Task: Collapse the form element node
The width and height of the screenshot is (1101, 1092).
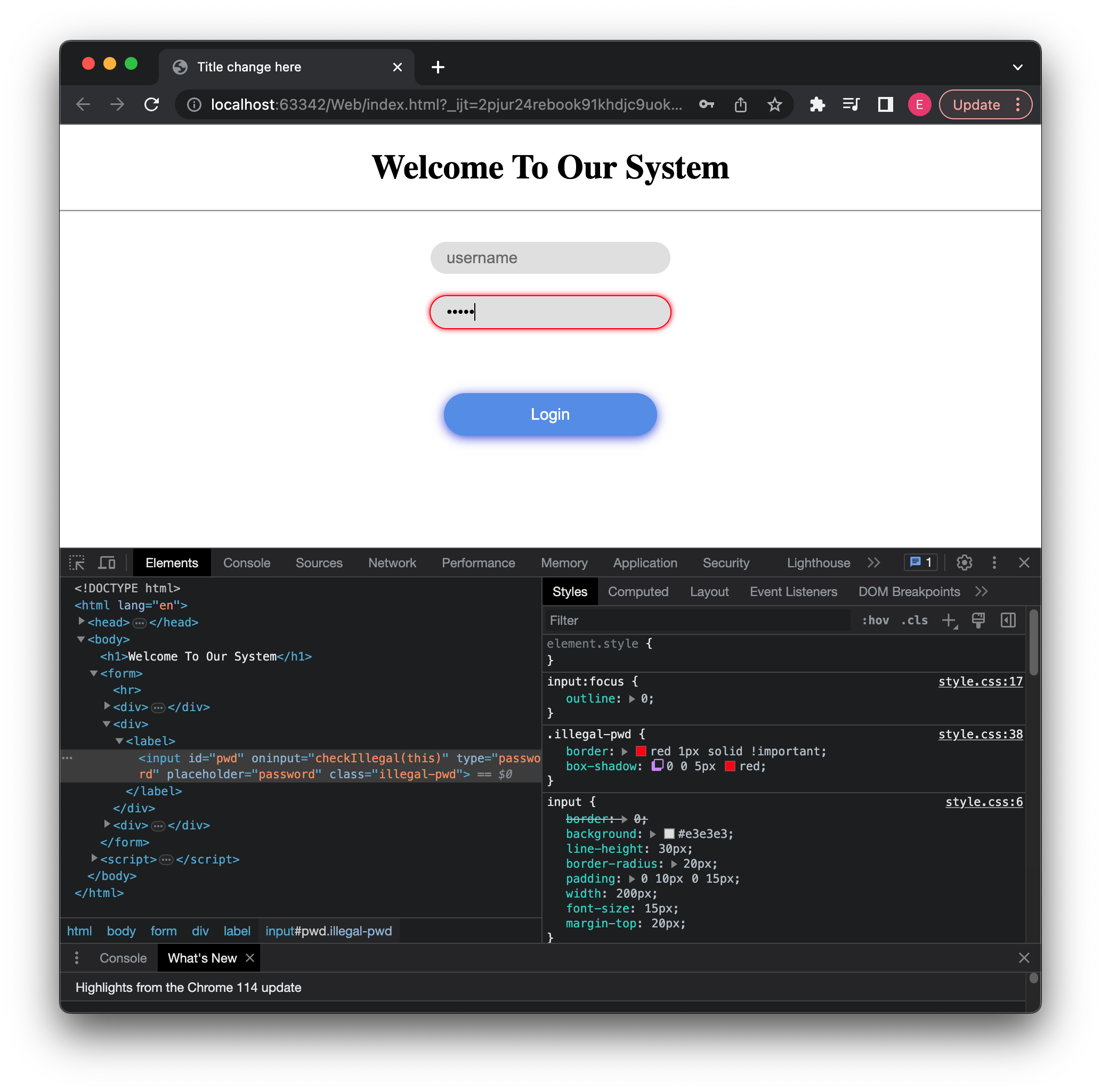Action: [93, 673]
